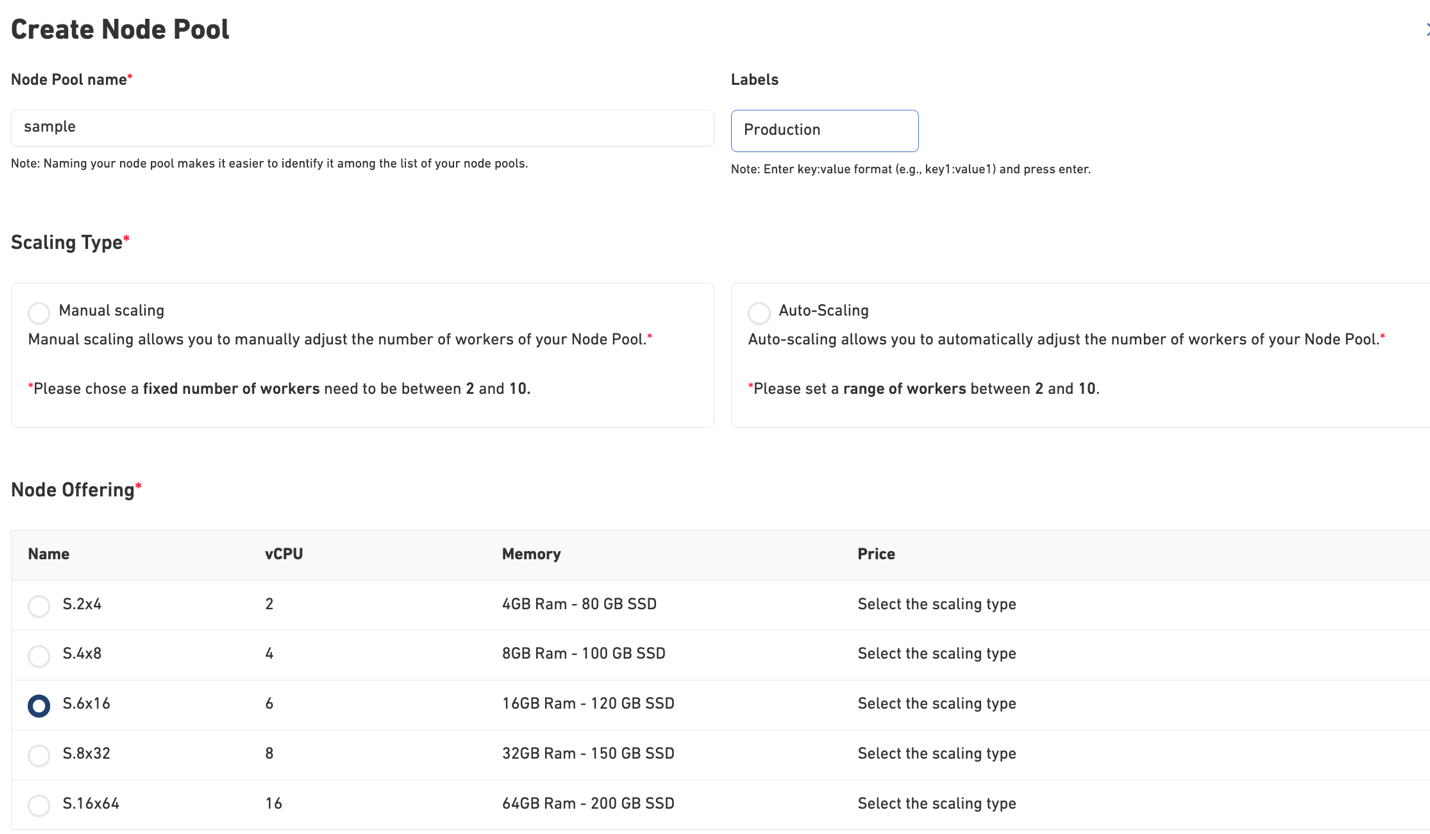Pick the S.8x32 node offering radio
The image size is (1430, 834).
(x=39, y=755)
